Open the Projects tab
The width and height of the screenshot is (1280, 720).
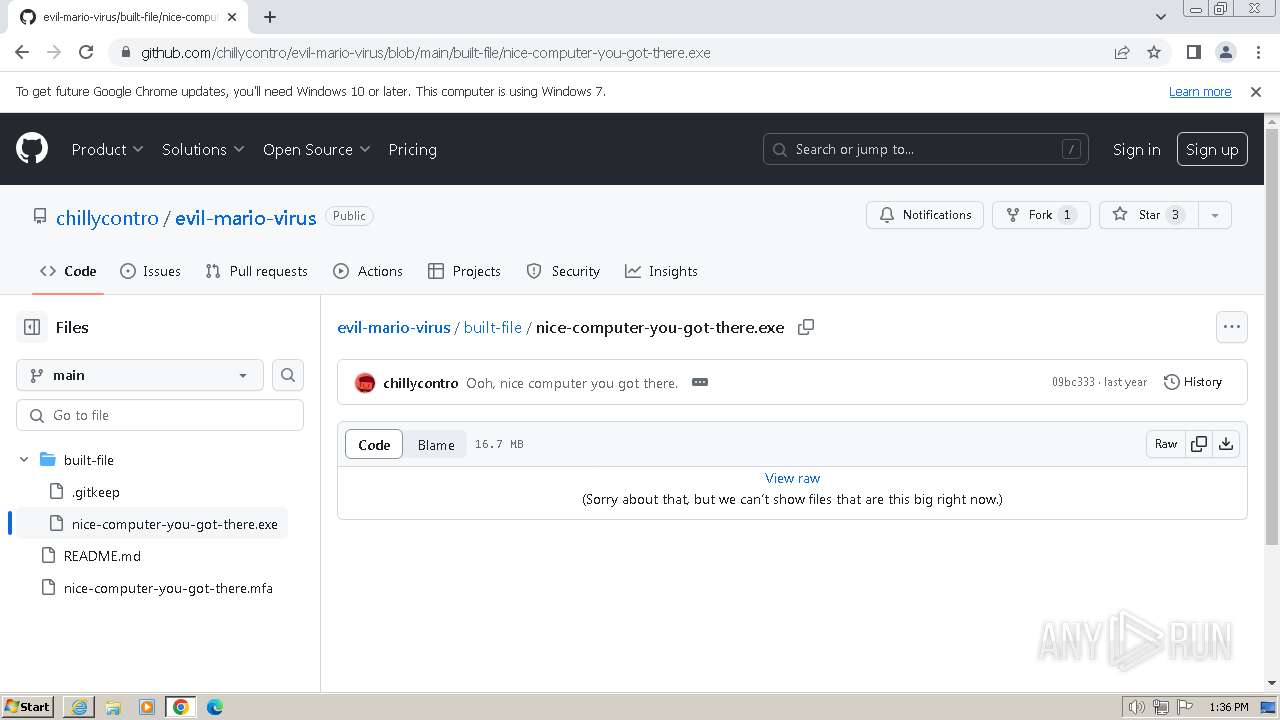(464, 271)
